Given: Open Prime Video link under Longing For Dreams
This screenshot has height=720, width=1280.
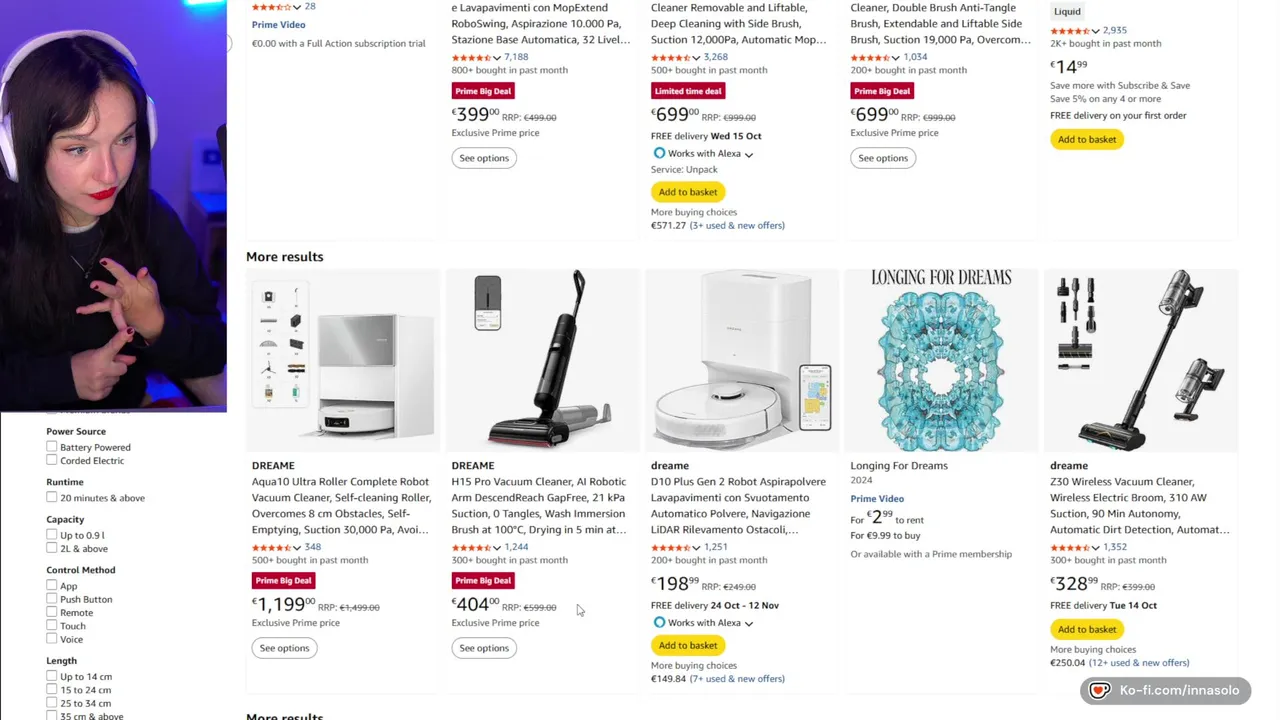Looking at the screenshot, I should [x=877, y=499].
